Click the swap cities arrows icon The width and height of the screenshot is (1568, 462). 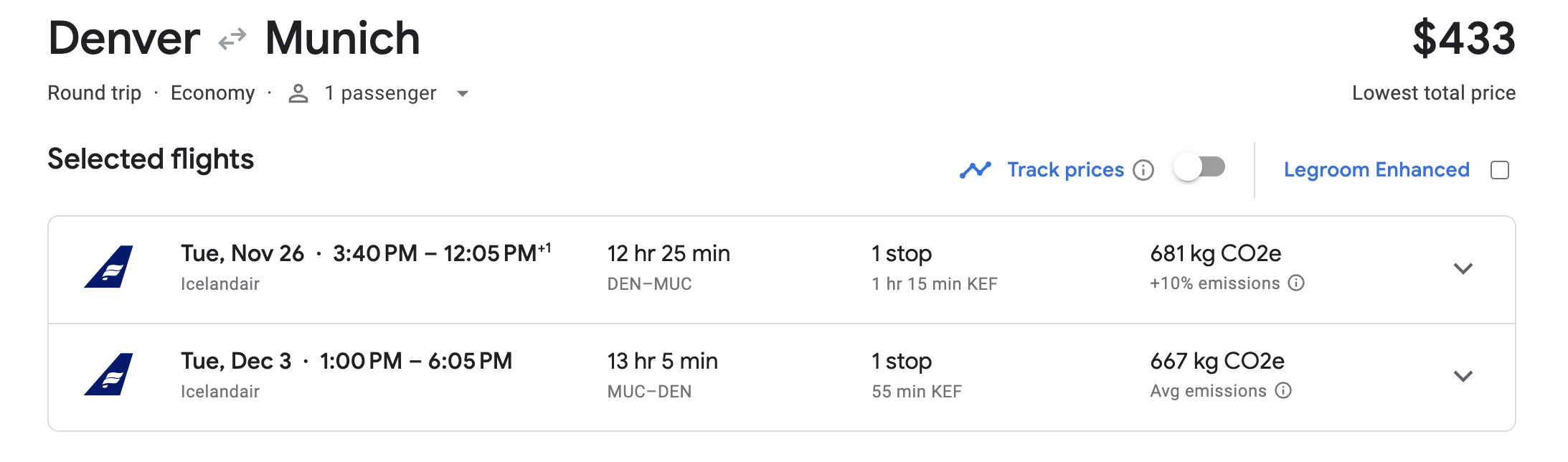[x=231, y=39]
